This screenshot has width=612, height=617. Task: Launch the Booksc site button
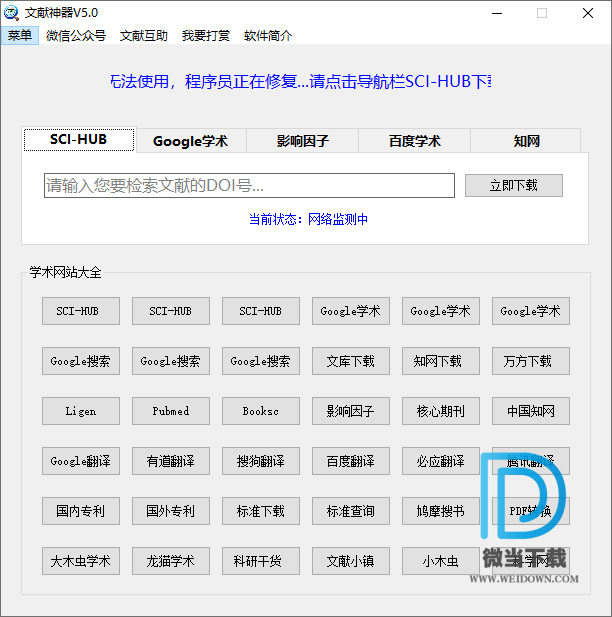(x=261, y=411)
